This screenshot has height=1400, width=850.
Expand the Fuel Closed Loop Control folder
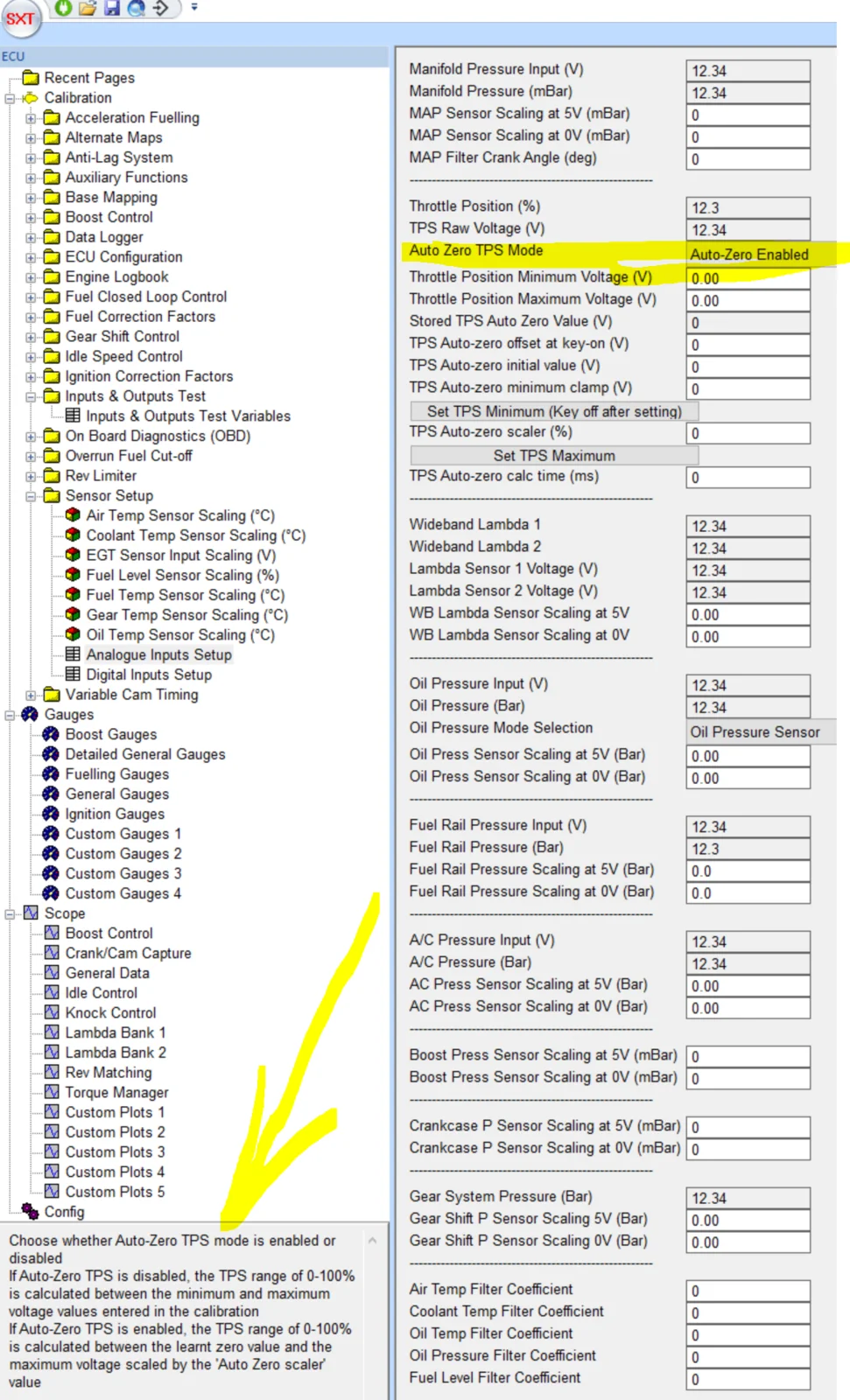[31, 297]
